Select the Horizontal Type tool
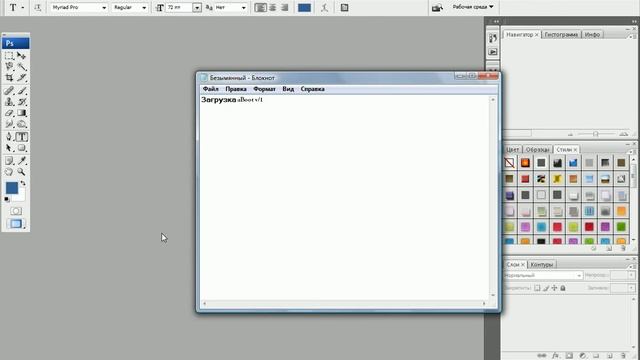The image size is (640, 360). click(22, 137)
